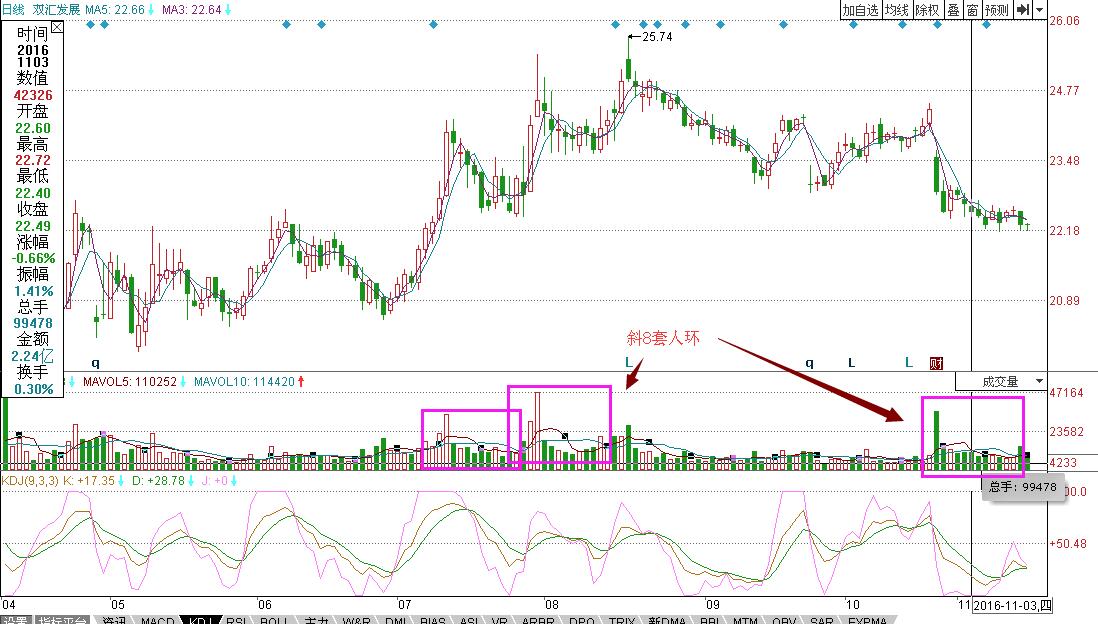Switch to the MACD indicator tab
Screen dimensions: 1098x624
157,620
